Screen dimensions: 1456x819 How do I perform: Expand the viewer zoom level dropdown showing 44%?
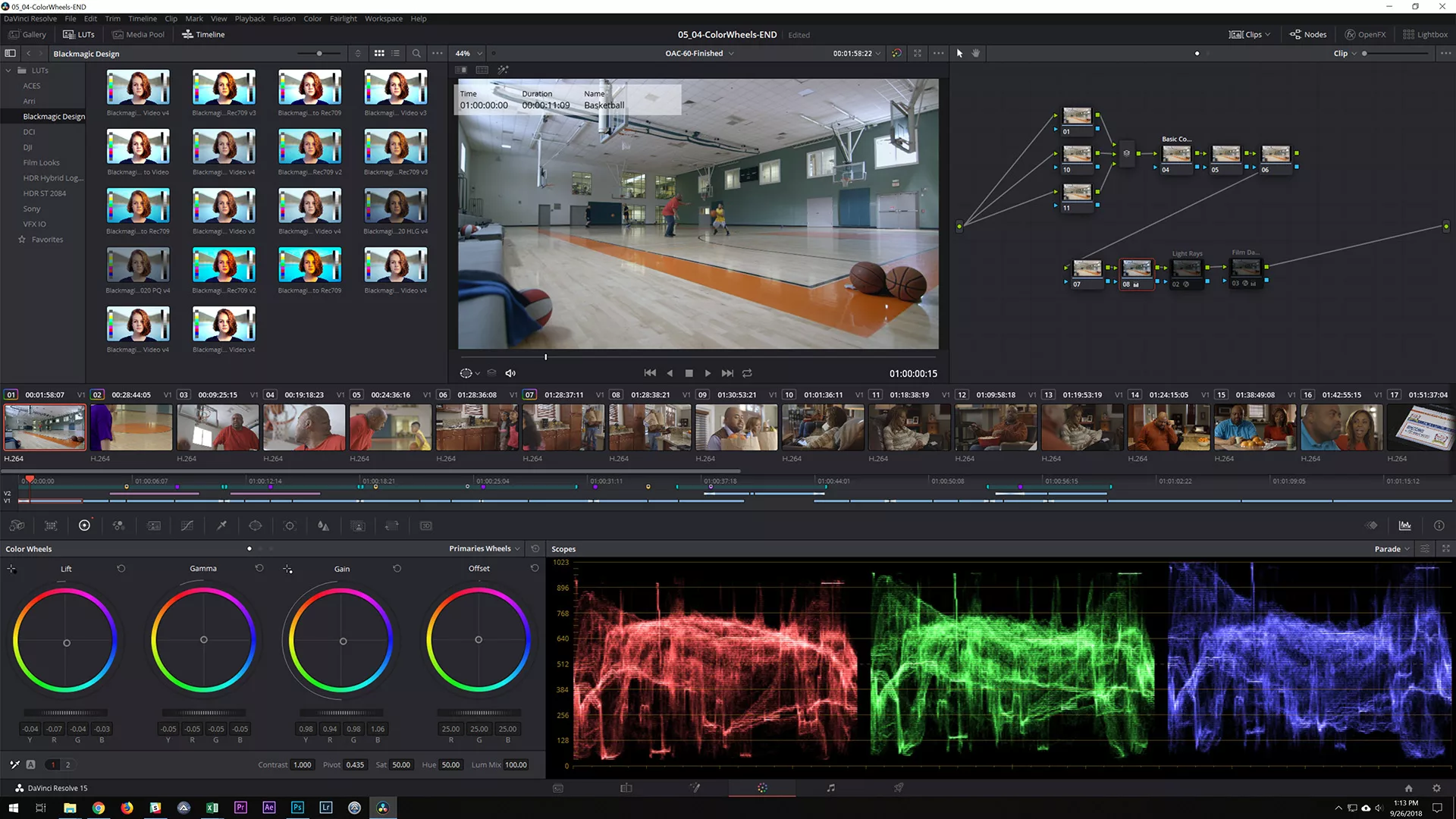467,53
